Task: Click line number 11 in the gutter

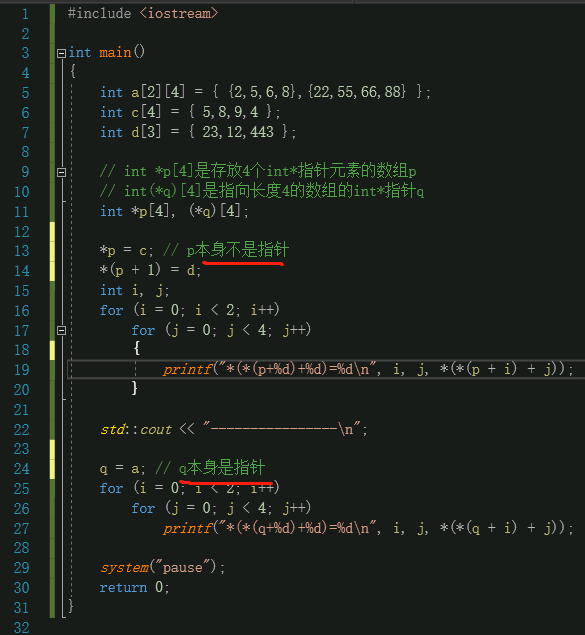Action: click(21, 212)
